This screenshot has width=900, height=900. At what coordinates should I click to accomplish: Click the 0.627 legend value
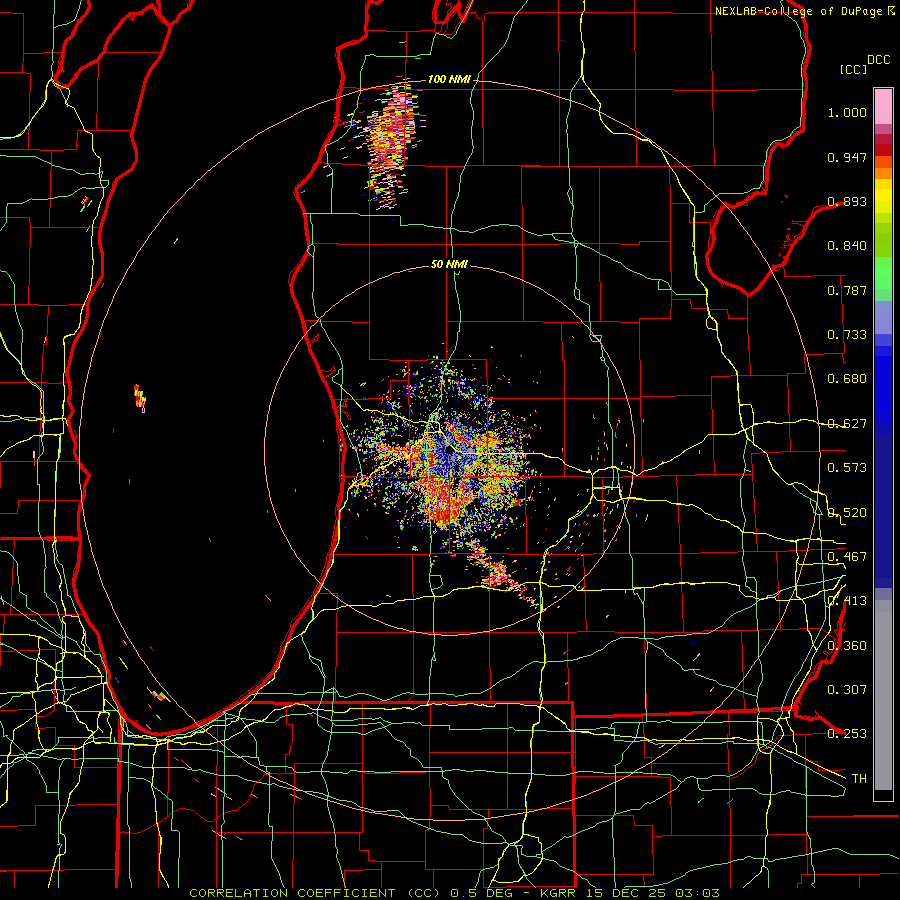point(847,424)
